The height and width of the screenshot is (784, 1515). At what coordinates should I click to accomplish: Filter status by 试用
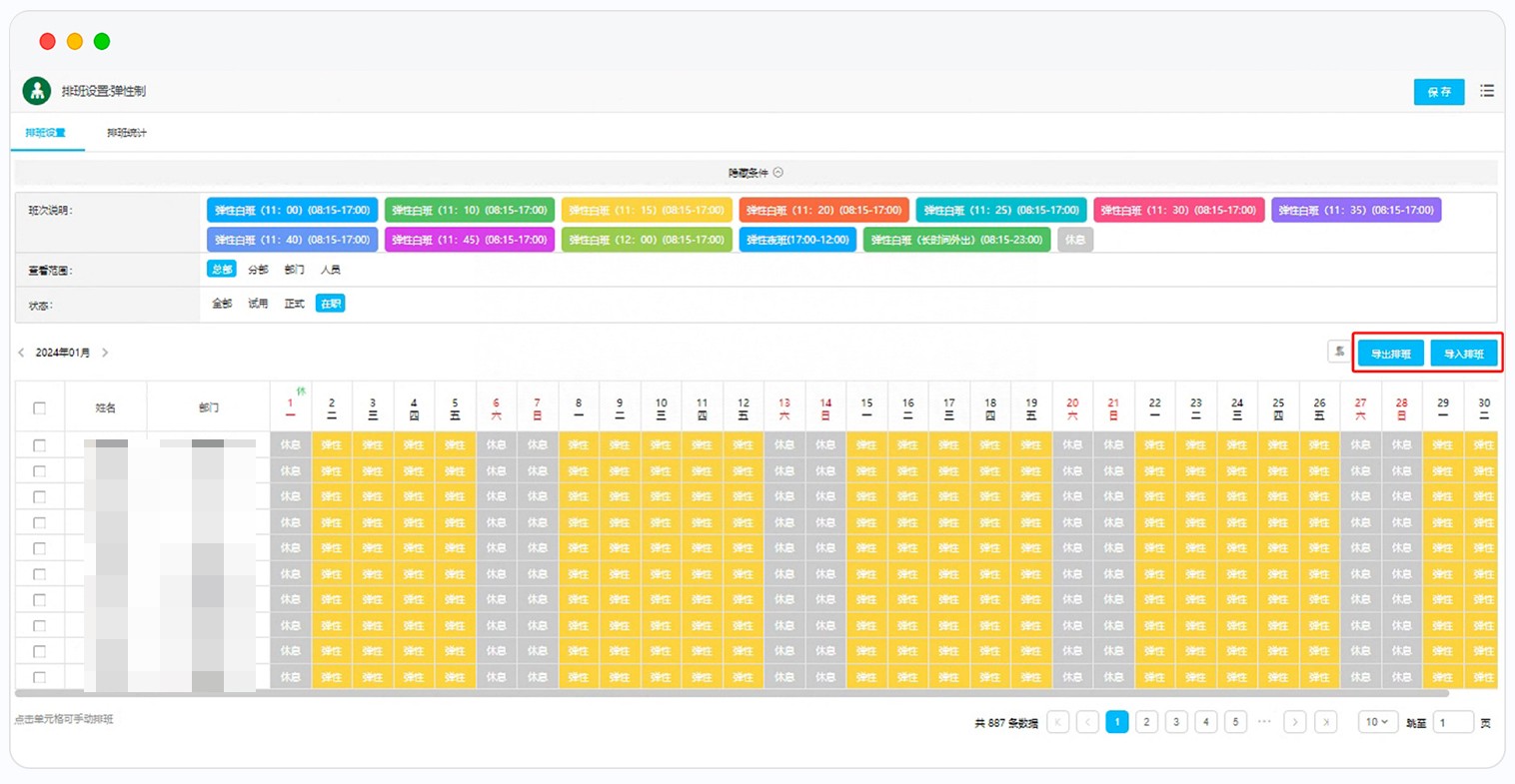[258, 304]
